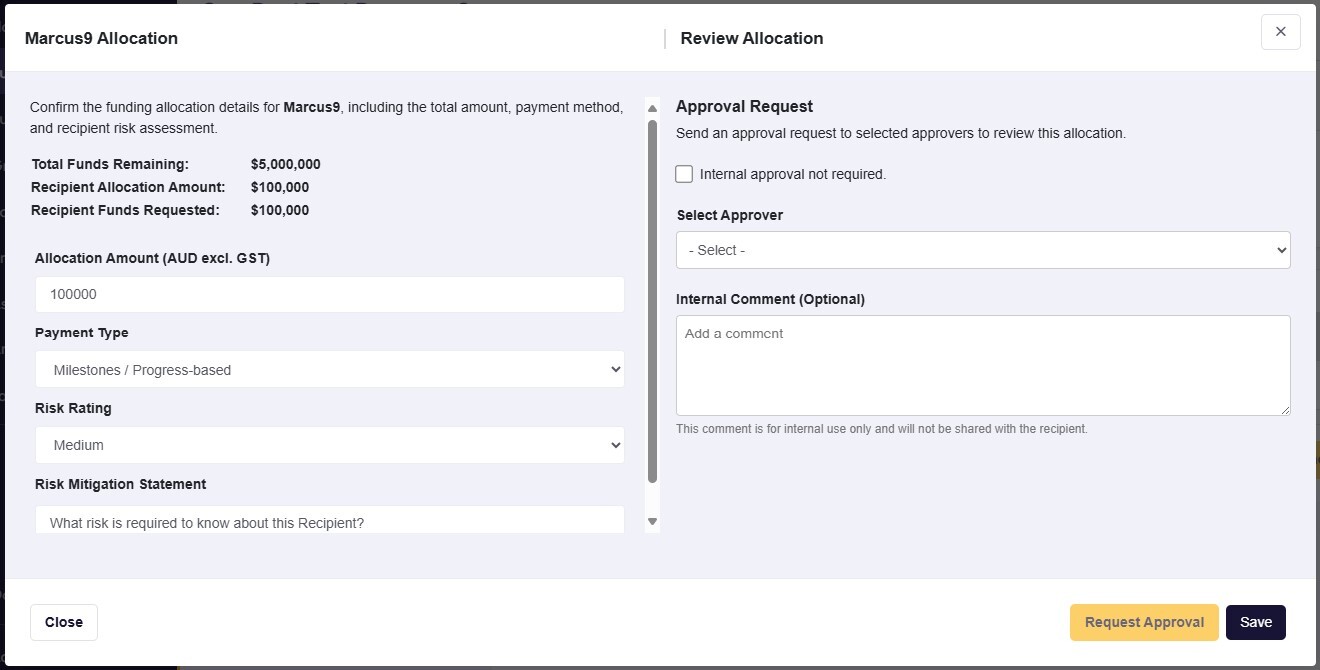Screen dimensions: 1320x670
Task: Open the Select Approver dropdown
Action: 983,250
